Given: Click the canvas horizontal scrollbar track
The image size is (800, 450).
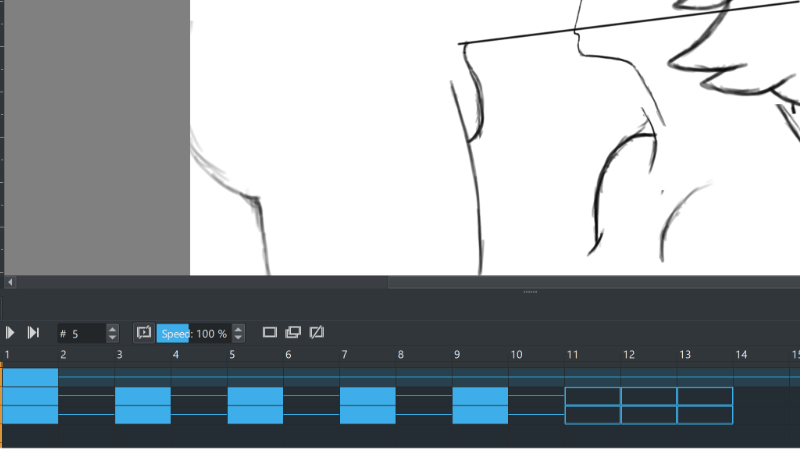Looking at the screenshot, I should [x=590, y=283].
